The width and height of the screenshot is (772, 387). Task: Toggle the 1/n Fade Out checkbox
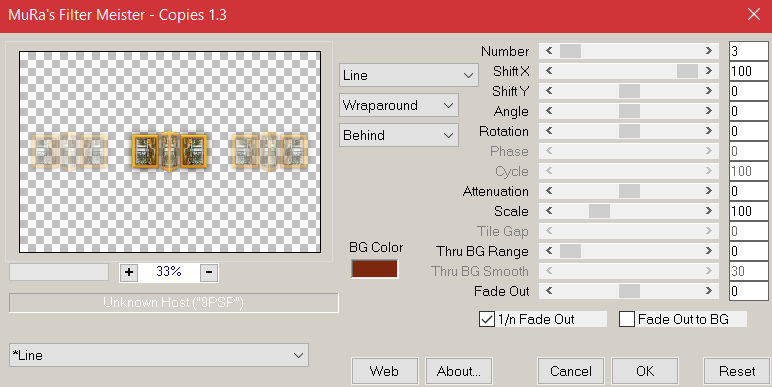tap(486, 319)
